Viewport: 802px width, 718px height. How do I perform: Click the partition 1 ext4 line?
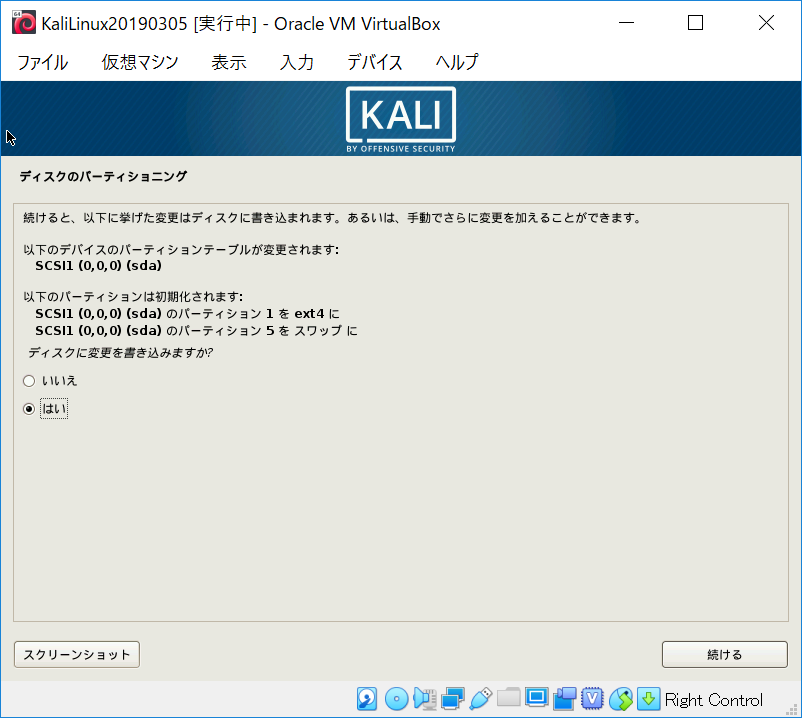coord(187,313)
